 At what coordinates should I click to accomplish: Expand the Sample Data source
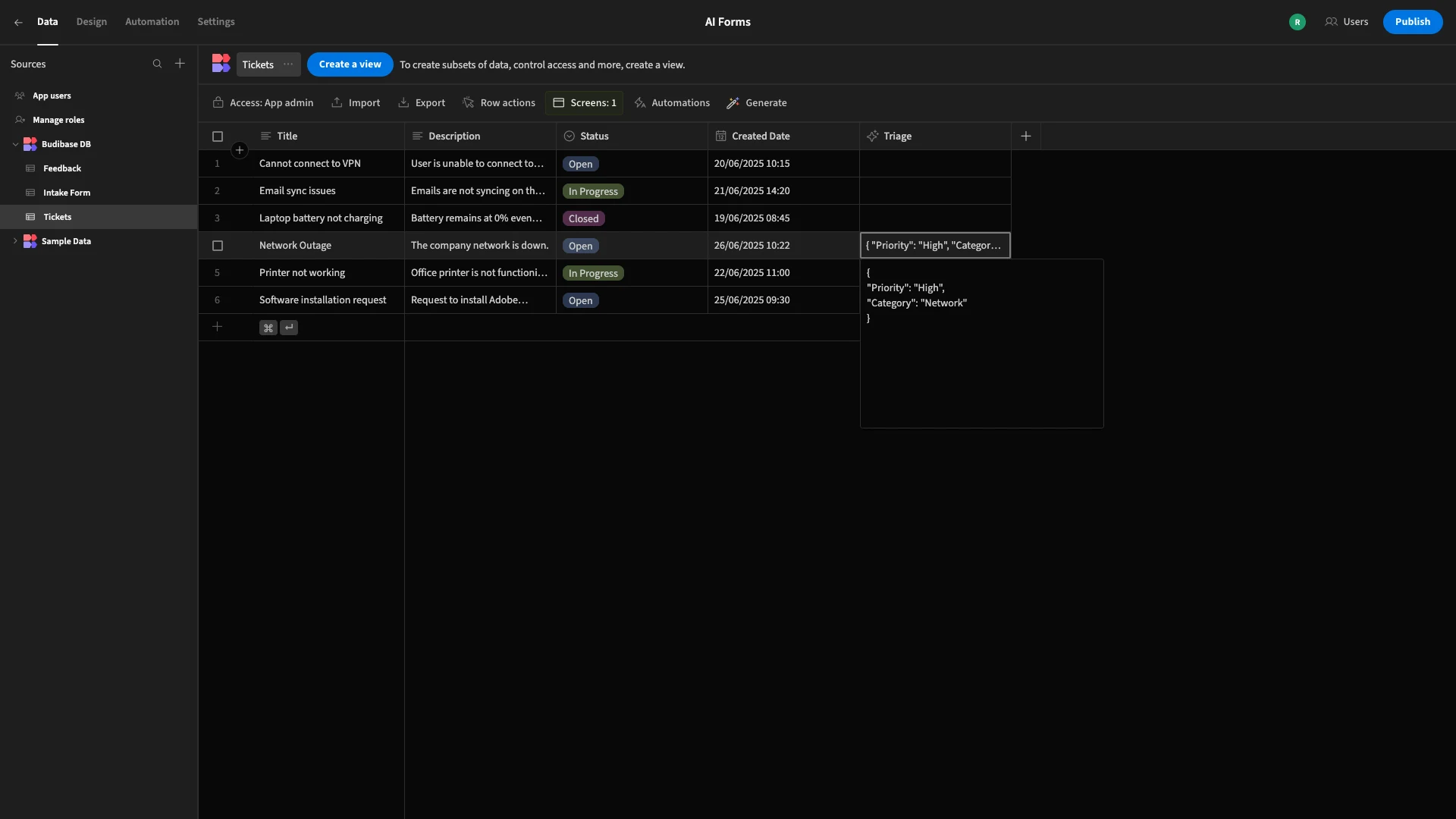click(x=15, y=241)
